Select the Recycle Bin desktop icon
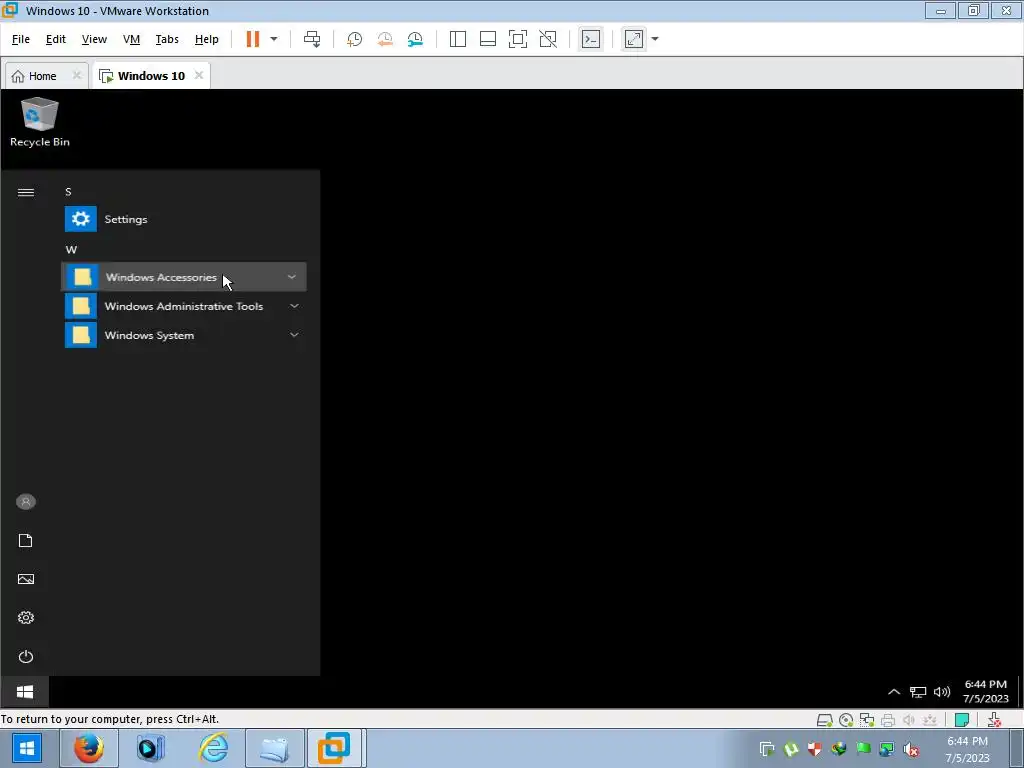Image resolution: width=1024 pixels, height=768 pixels. pyautogui.click(x=39, y=122)
